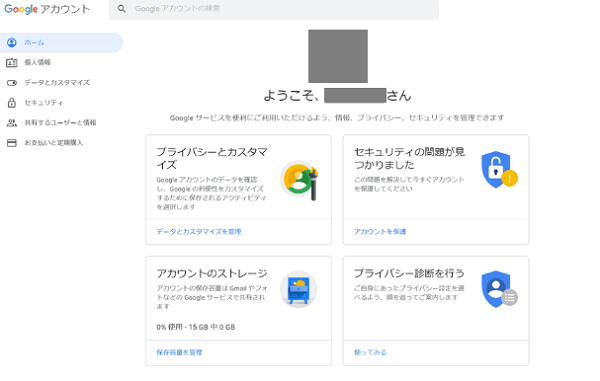600x381 pixels.
Task: Click アカウントのストレージ heading
Action: point(212,273)
